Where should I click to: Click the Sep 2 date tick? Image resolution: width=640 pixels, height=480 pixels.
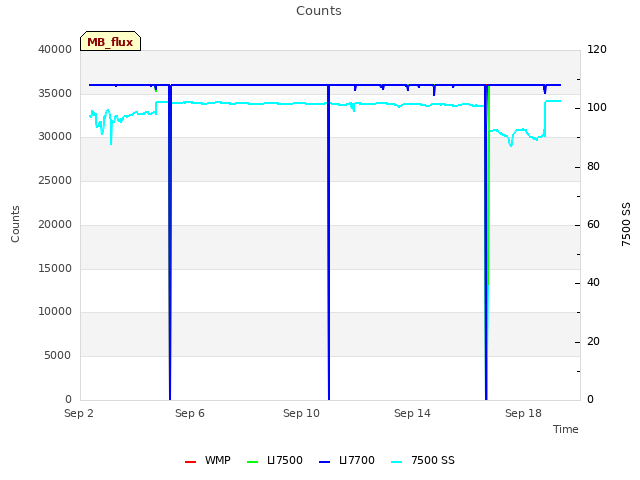[x=79, y=413]
